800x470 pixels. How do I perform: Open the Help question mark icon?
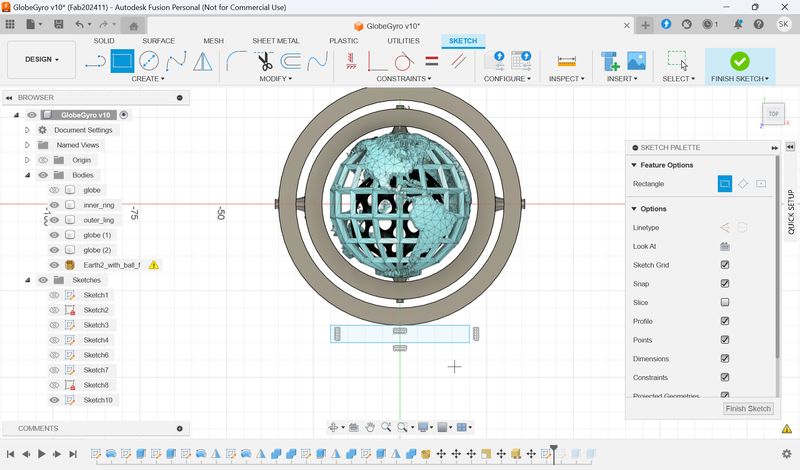[759, 24]
